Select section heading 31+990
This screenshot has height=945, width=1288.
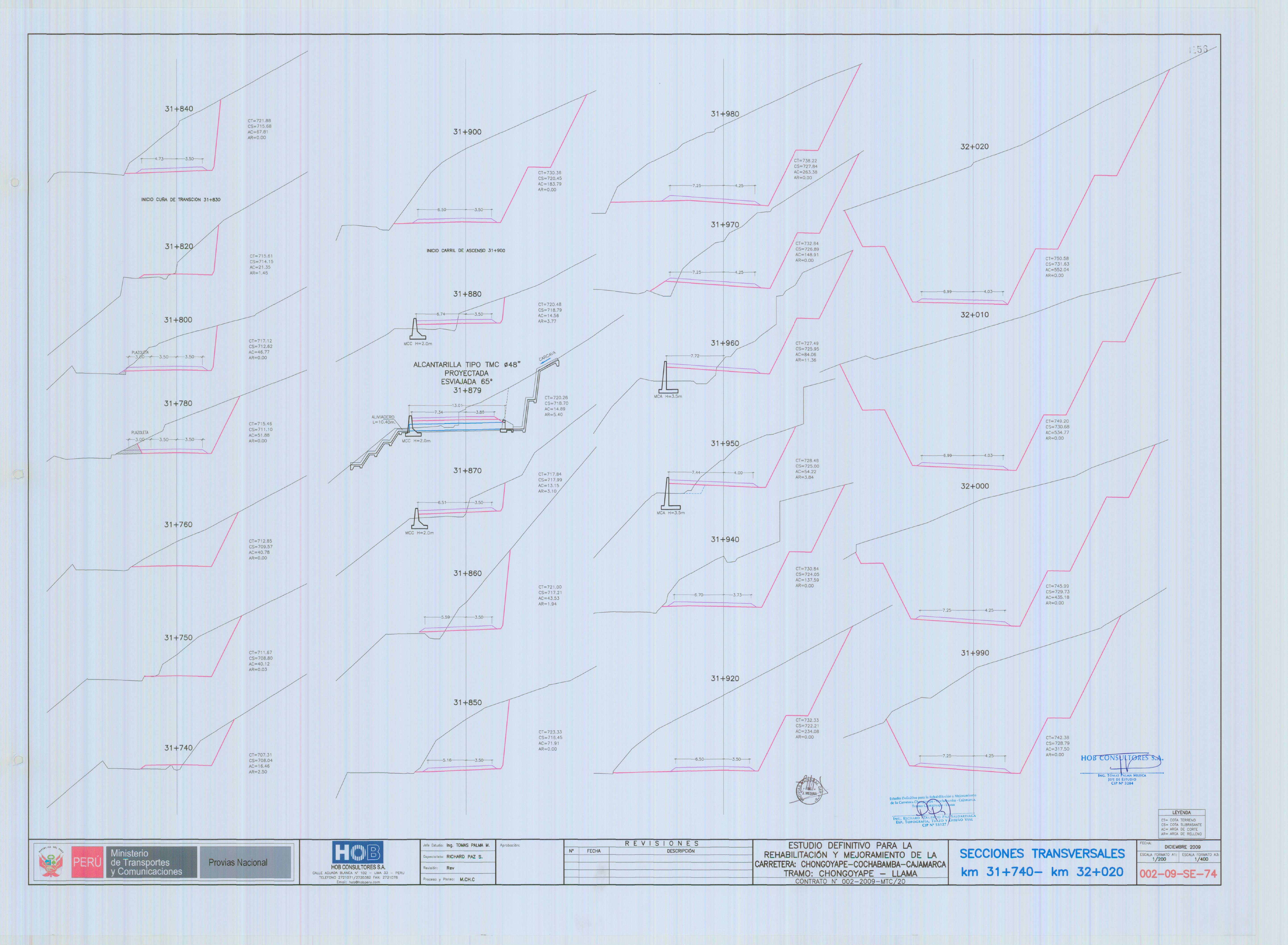pyautogui.click(x=974, y=653)
